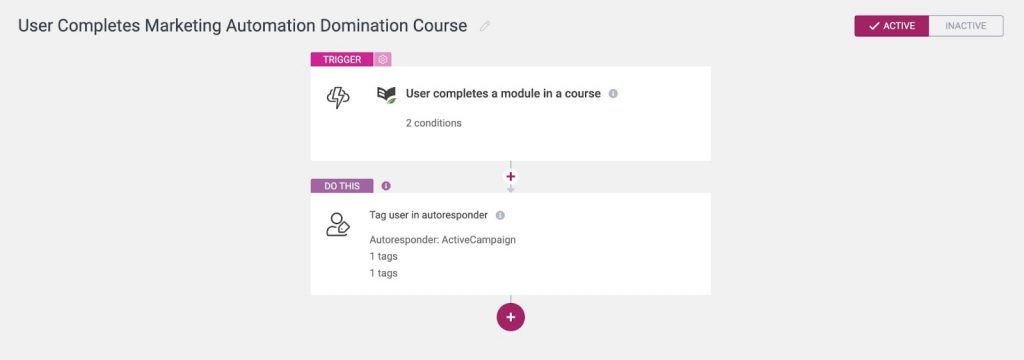The image size is (1024, 360).
Task: Open trigger settings gear icon
Action: pos(383,59)
